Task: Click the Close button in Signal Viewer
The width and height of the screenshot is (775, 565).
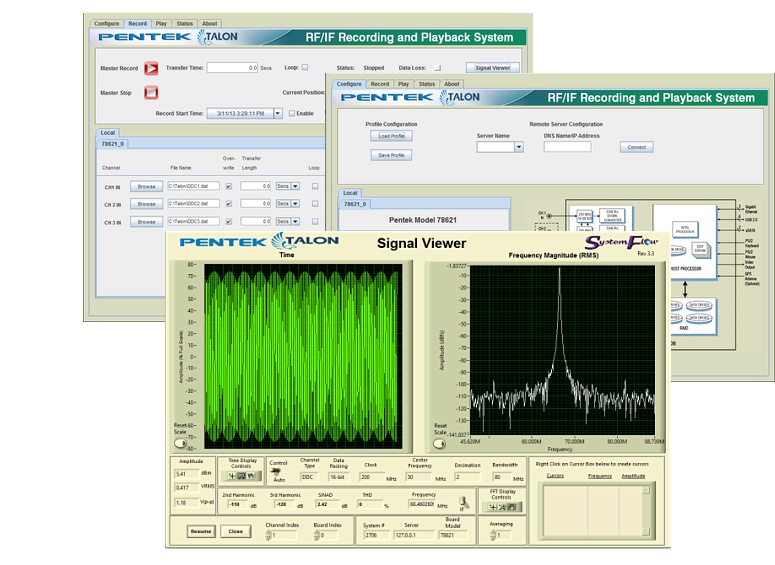Action: pyautogui.click(x=235, y=531)
